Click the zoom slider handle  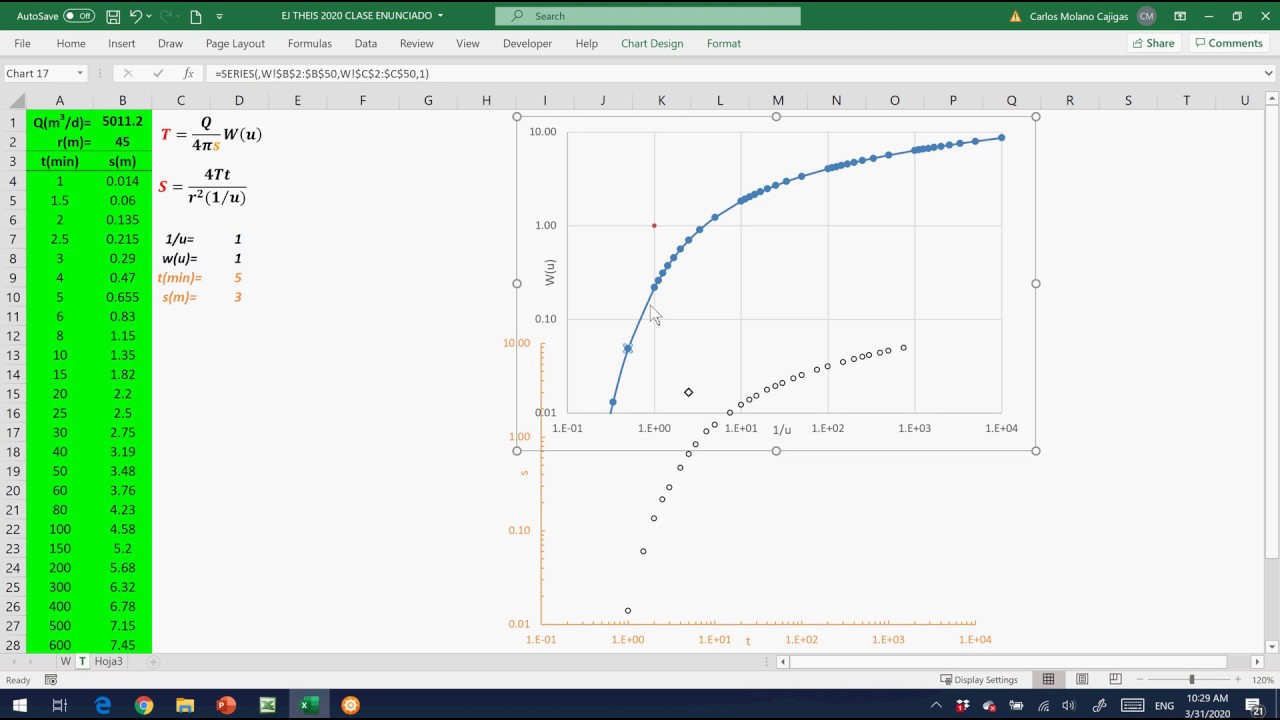pyautogui.click(x=1191, y=680)
